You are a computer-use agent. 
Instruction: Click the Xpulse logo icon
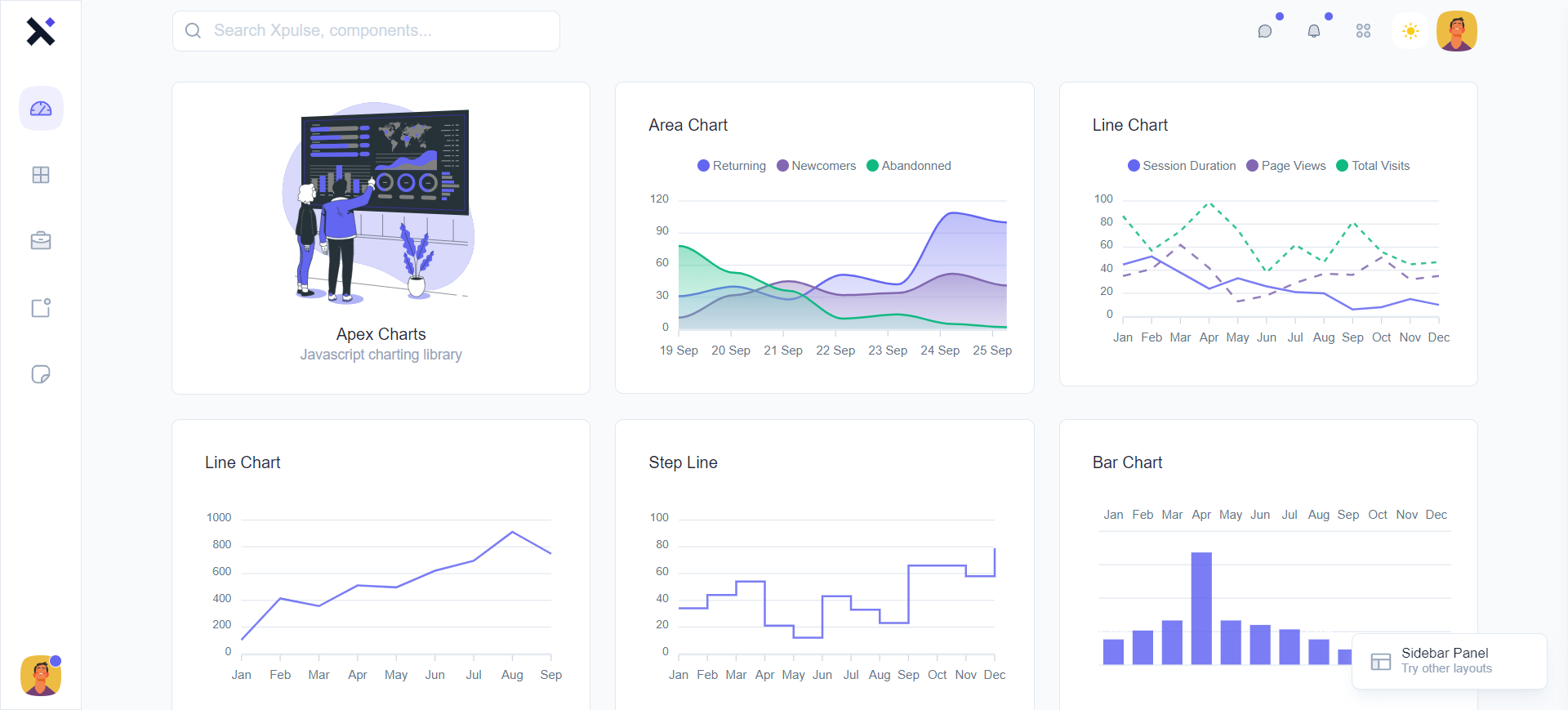pos(40,31)
